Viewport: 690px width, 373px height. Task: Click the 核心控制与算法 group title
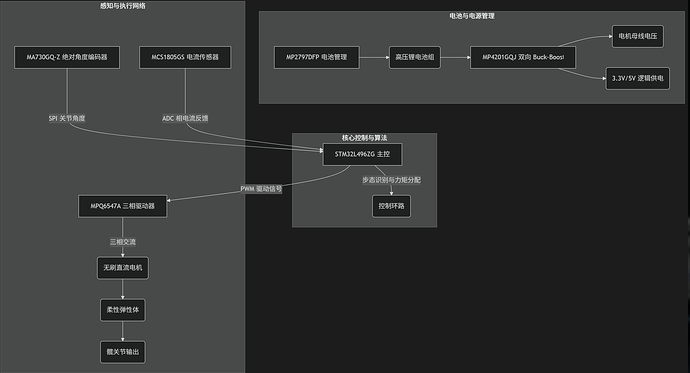pyautogui.click(x=364, y=138)
